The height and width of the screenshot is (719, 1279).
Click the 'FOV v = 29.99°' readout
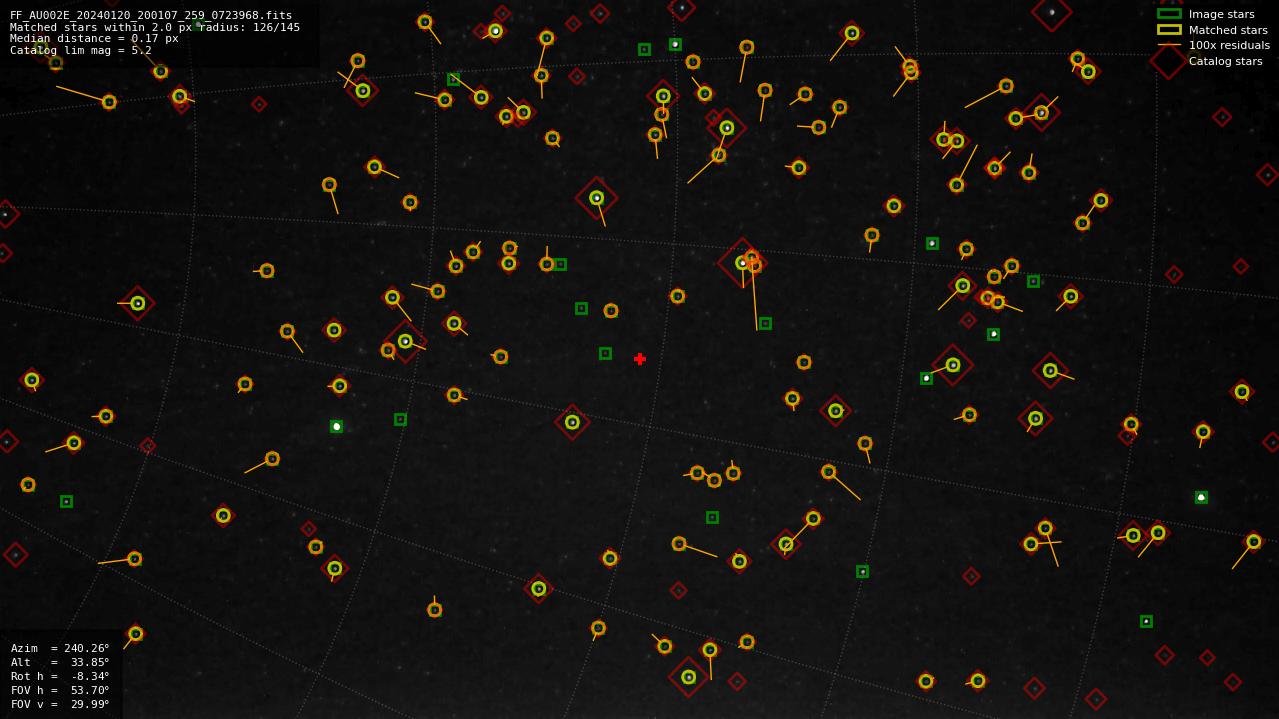[60, 704]
